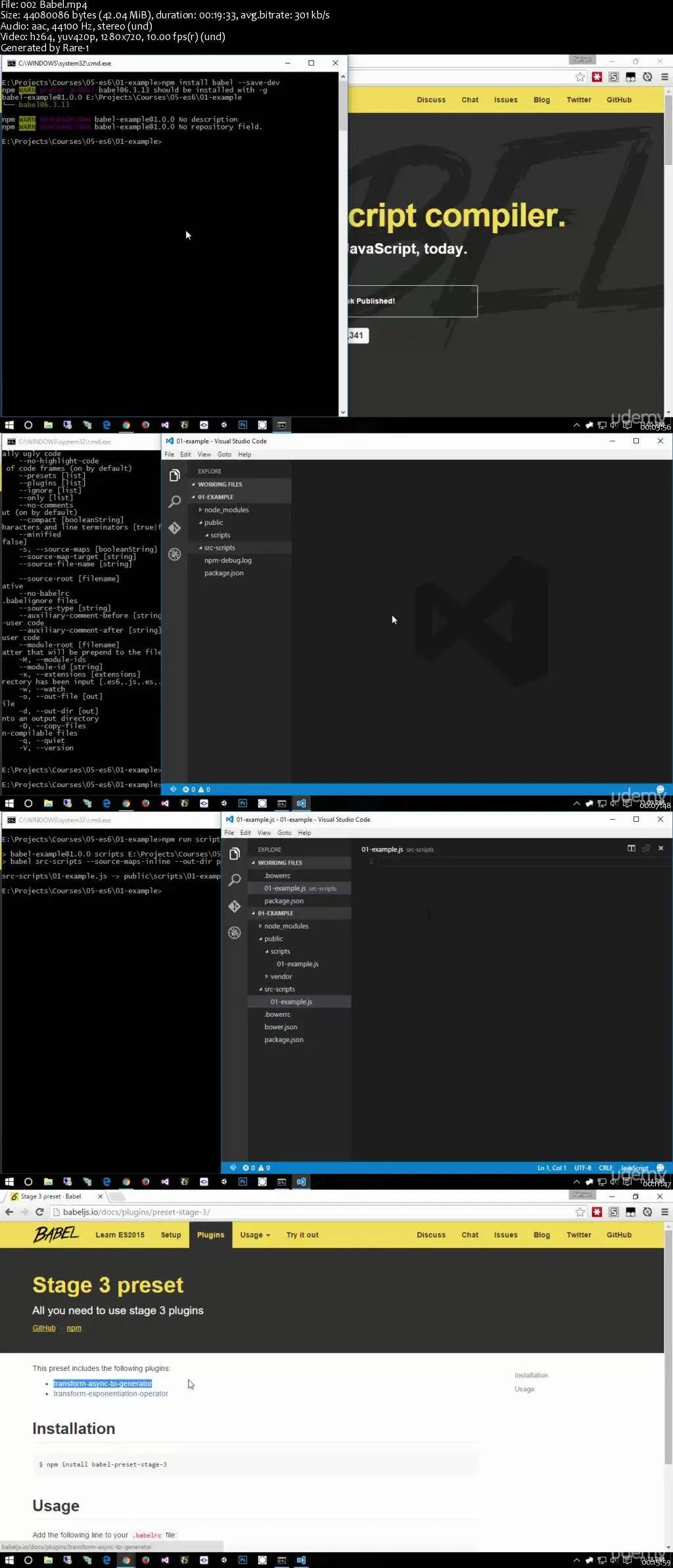This screenshot has width=673, height=1568.
Task: Reload the Stage 3 preset page
Action: point(39,1212)
